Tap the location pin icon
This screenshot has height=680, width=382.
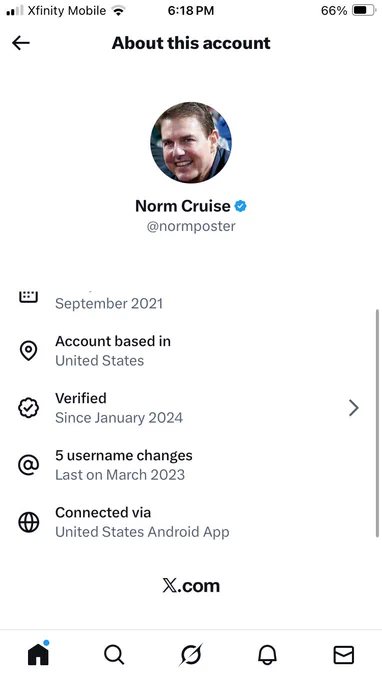point(29,351)
